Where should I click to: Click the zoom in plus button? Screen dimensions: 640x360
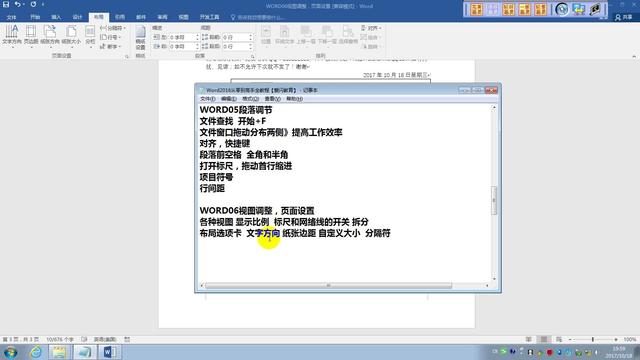(616, 339)
